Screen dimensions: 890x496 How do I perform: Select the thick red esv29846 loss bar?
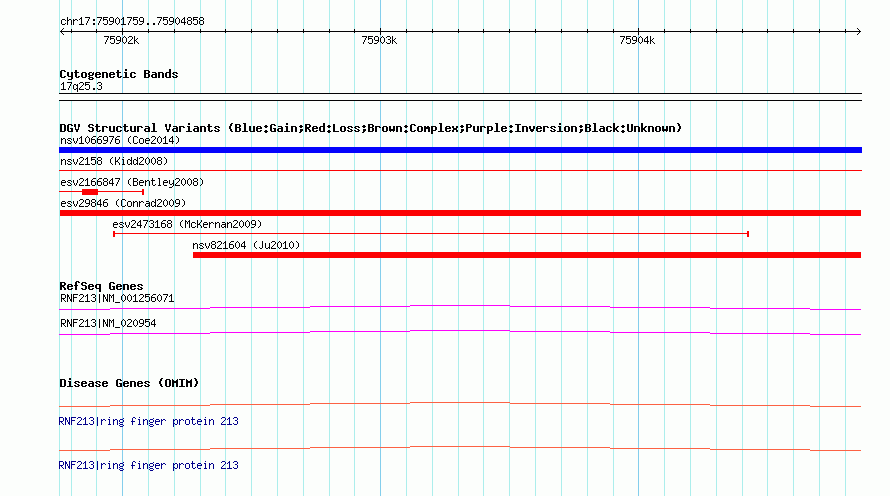click(460, 213)
